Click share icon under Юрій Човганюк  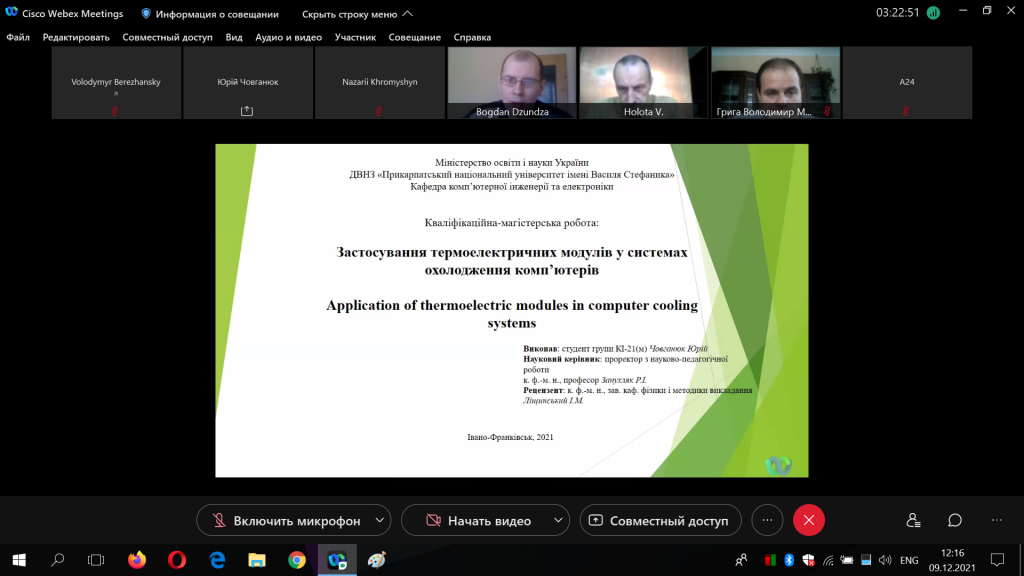[x=247, y=111]
